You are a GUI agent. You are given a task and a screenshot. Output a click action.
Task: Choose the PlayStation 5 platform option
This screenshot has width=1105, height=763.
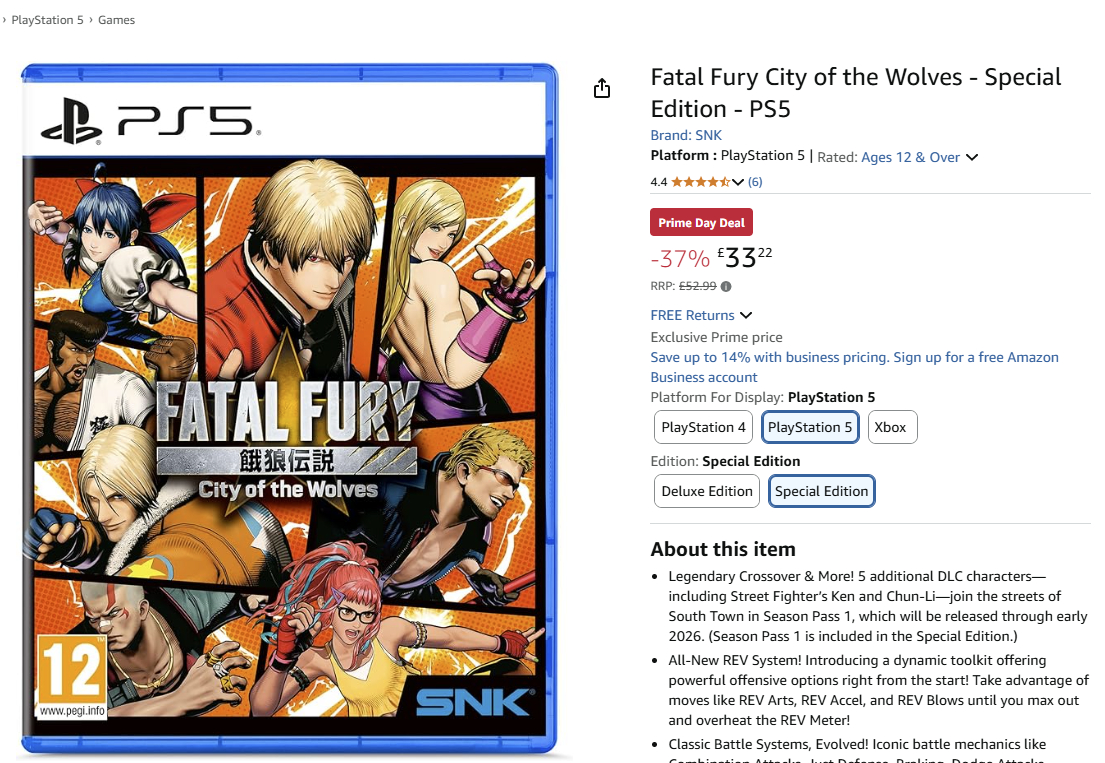[x=810, y=427]
